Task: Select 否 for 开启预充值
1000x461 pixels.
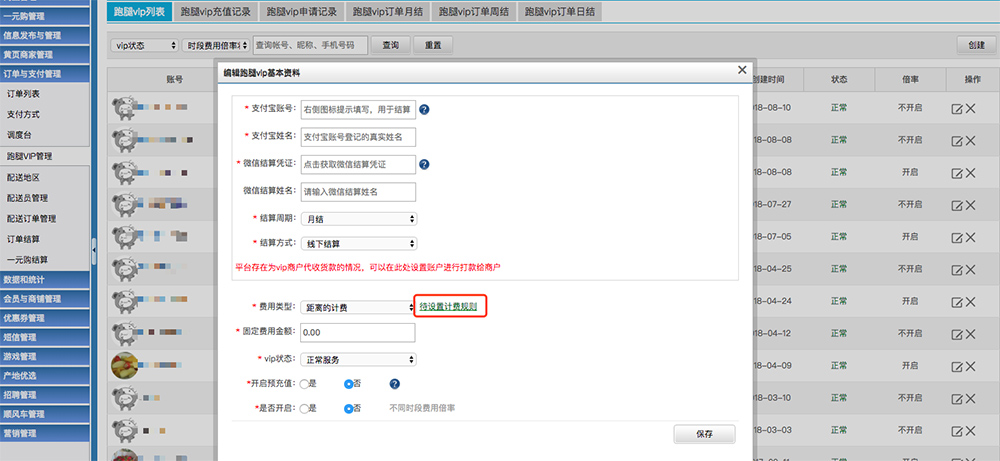Action: click(x=349, y=384)
